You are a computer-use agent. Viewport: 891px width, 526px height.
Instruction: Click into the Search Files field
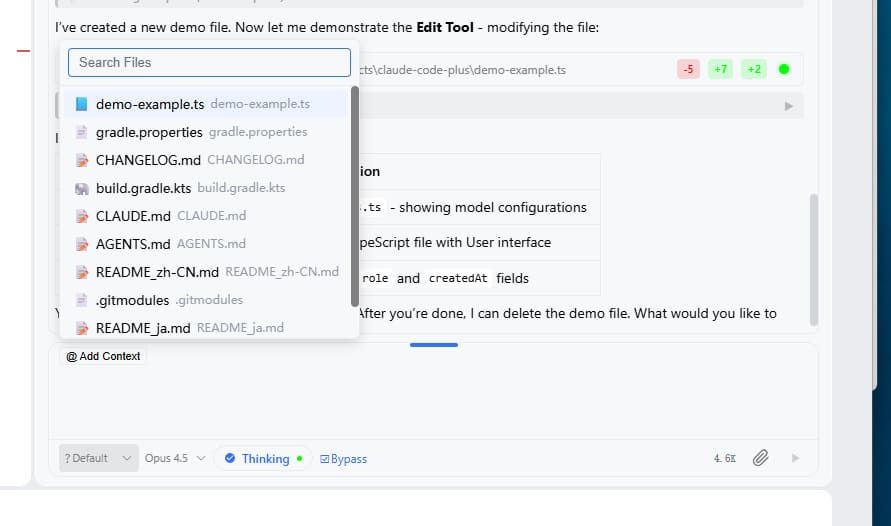209,62
